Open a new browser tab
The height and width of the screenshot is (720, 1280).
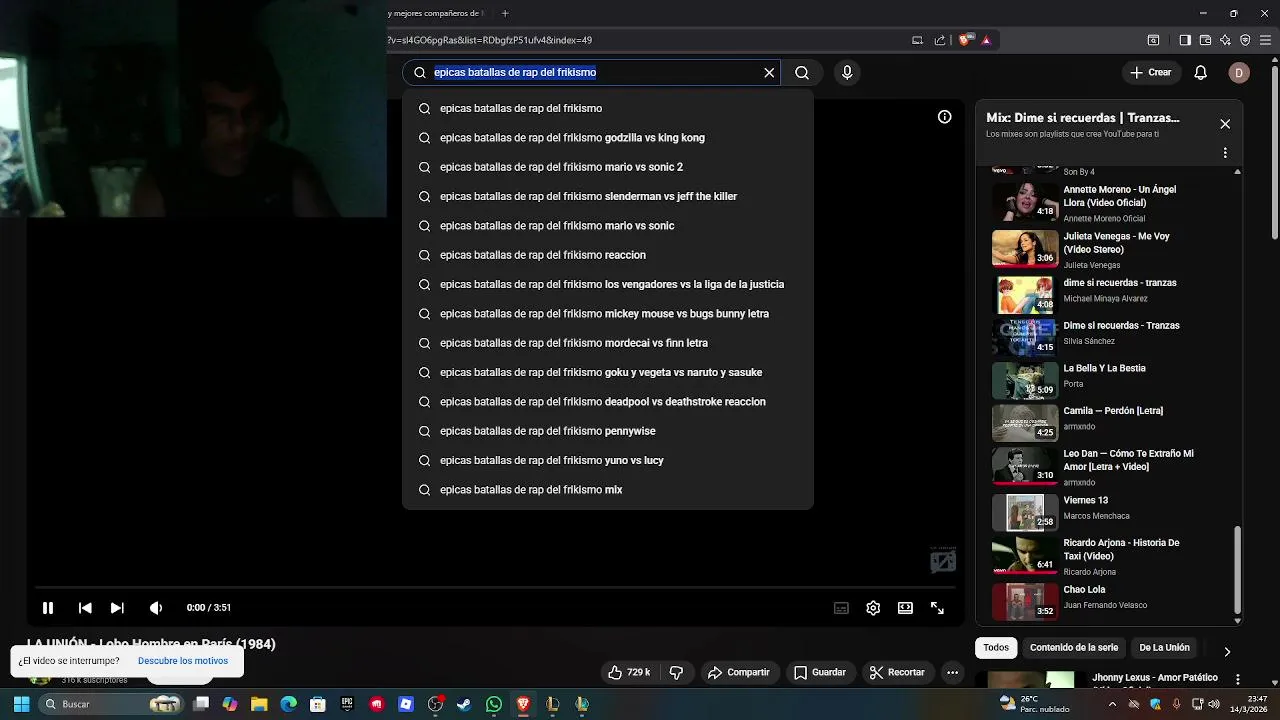505,13
